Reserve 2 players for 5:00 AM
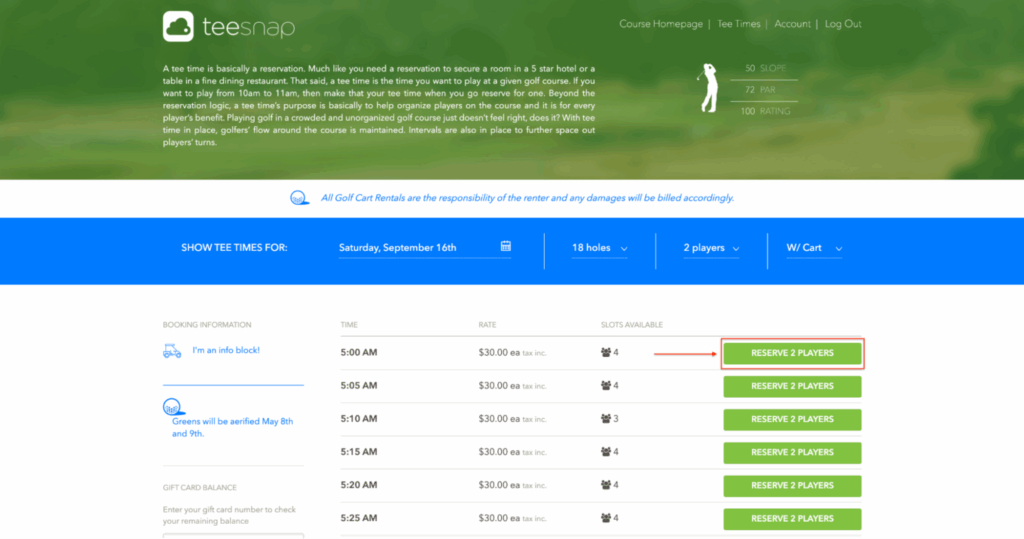1024x539 pixels. [x=792, y=353]
